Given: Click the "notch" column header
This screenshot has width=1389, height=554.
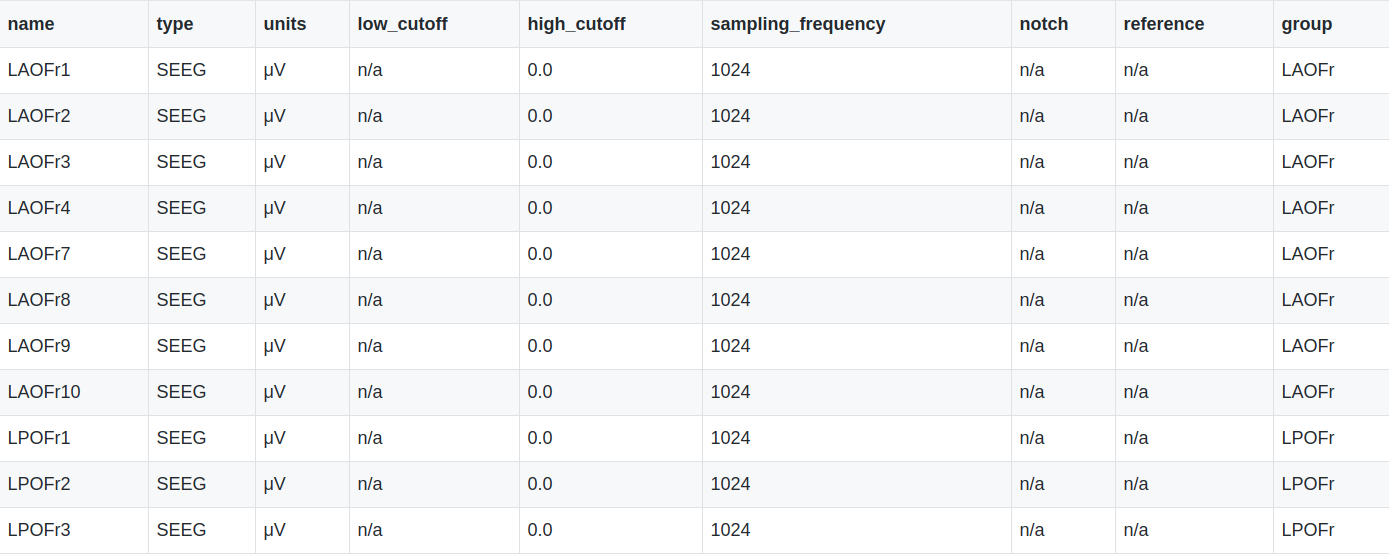Looking at the screenshot, I should tap(1043, 24).
